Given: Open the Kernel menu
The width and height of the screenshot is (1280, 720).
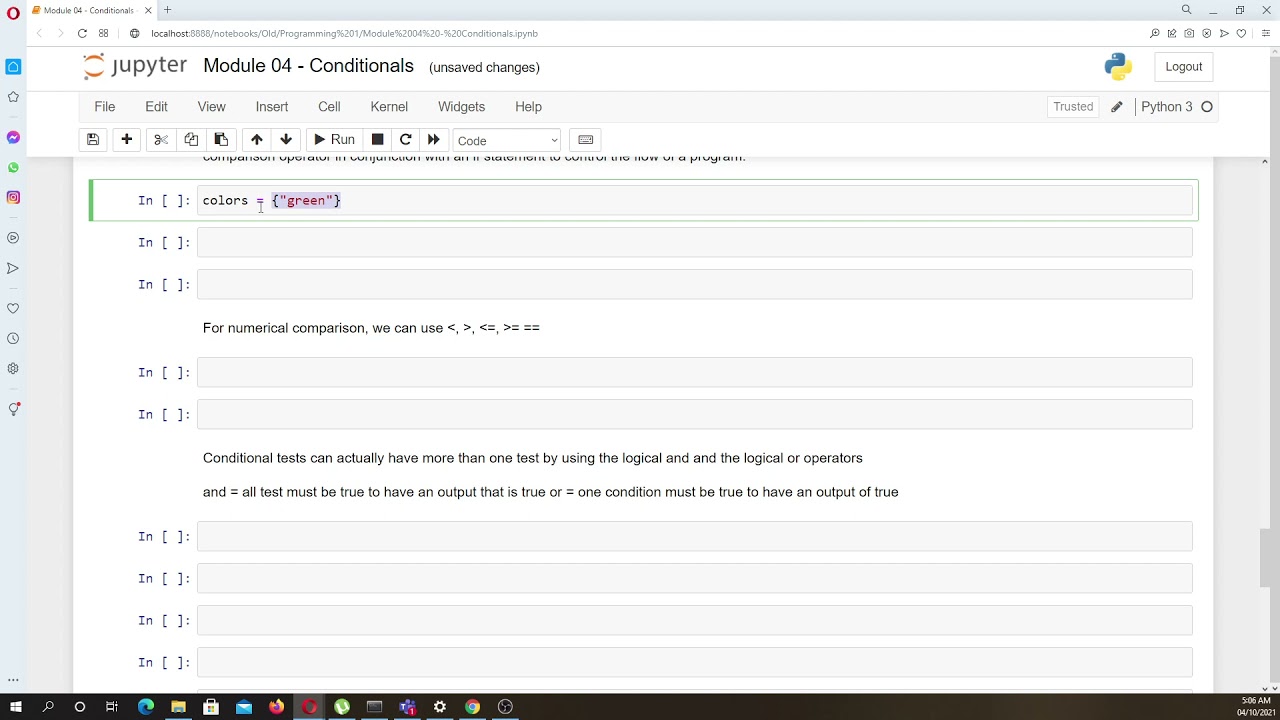Looking at the screenshot, I should (x=389, y=107).
